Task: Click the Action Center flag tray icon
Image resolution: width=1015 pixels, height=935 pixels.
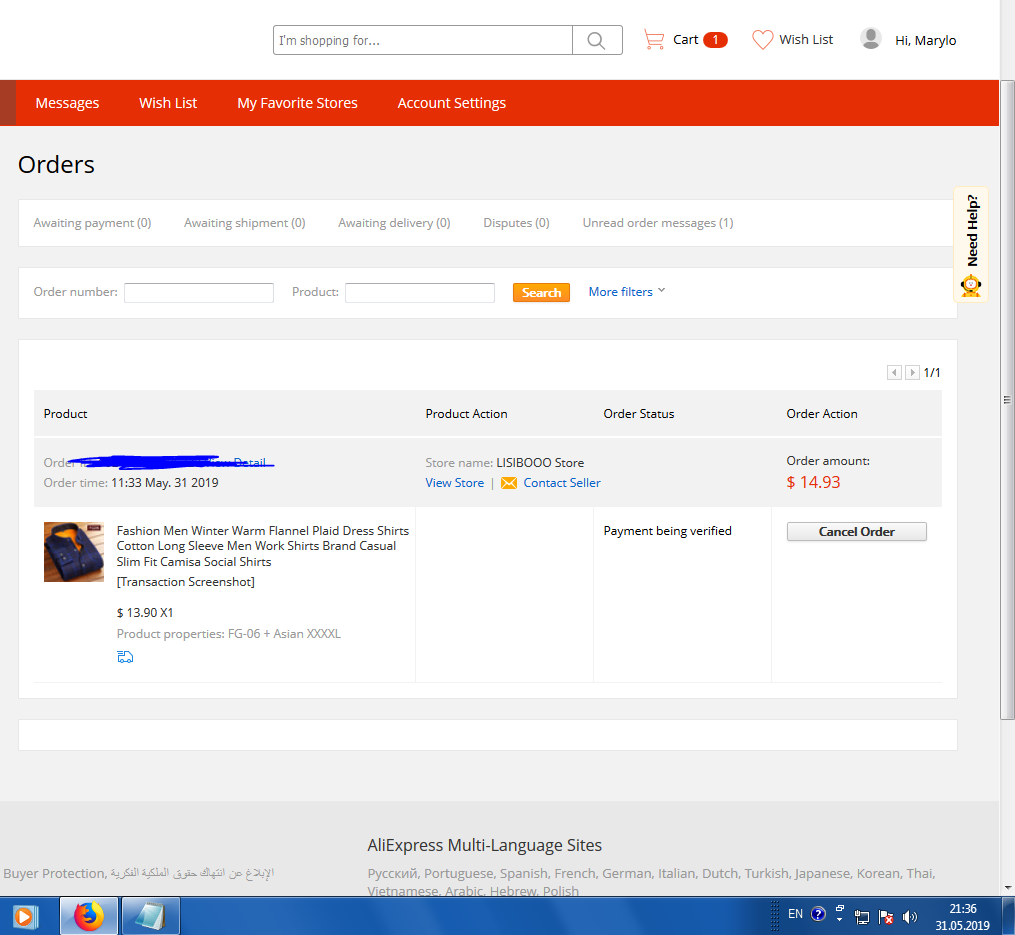Action: [886, 916]
